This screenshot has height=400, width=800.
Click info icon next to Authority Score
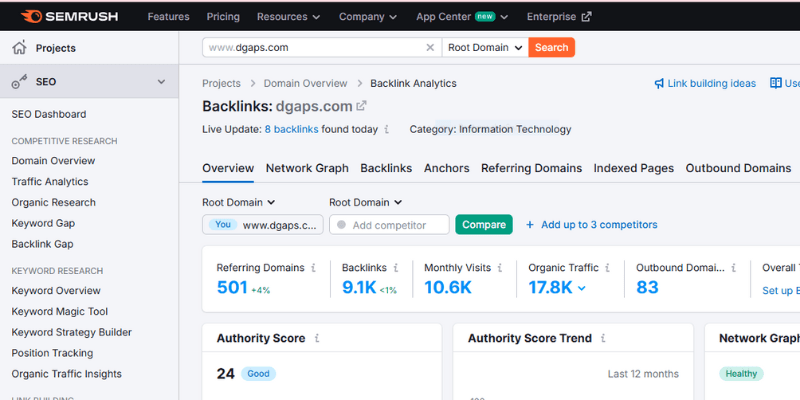317,338
